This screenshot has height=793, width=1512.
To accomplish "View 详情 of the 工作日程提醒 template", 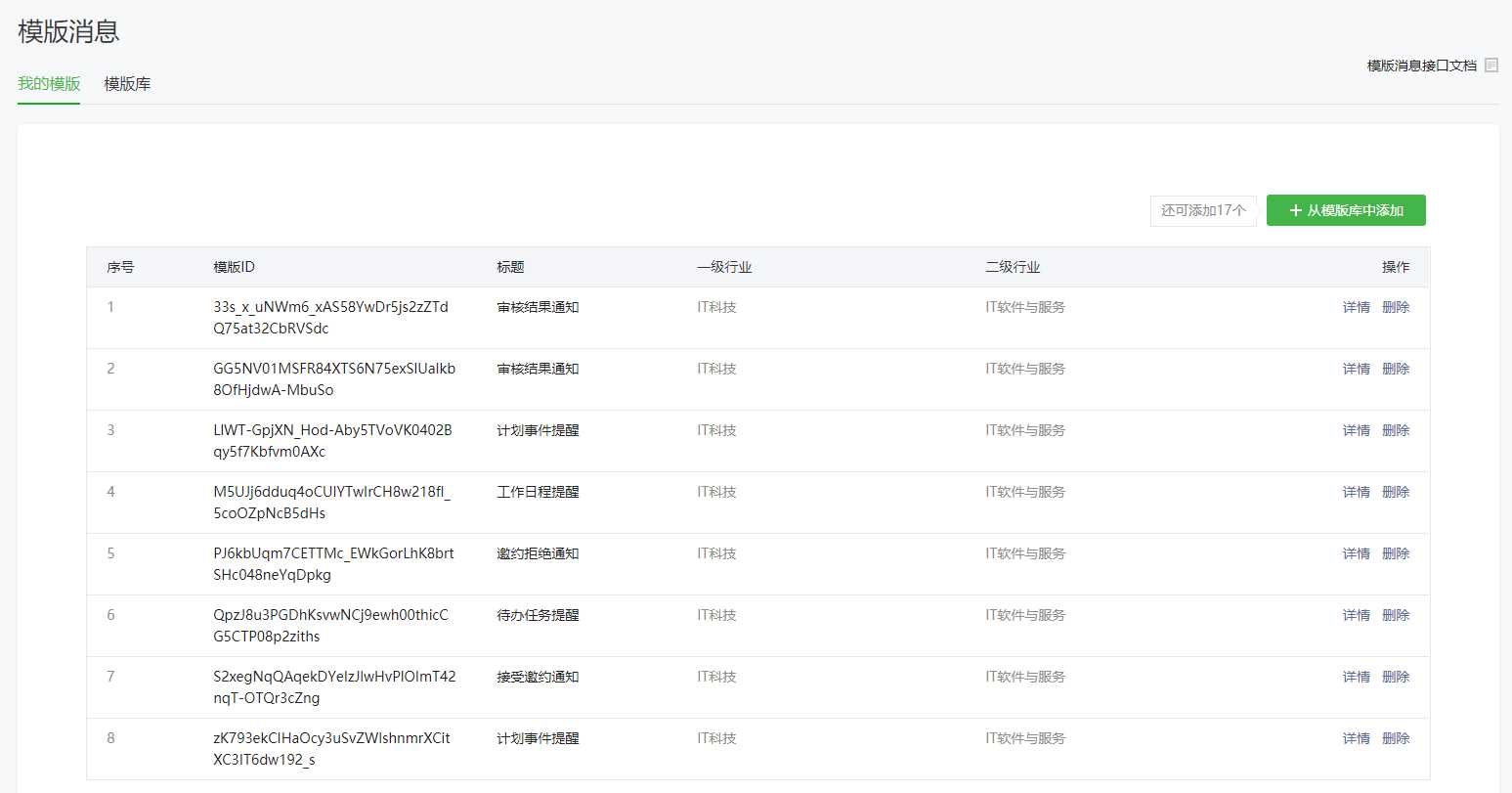I will coord(1356,492).
